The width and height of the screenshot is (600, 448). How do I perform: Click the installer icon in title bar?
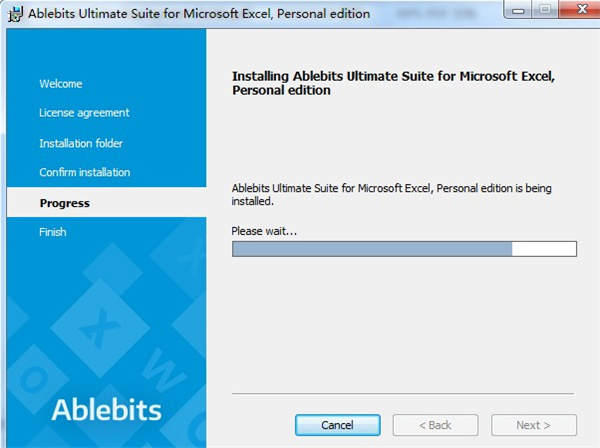tap(15, 14)
